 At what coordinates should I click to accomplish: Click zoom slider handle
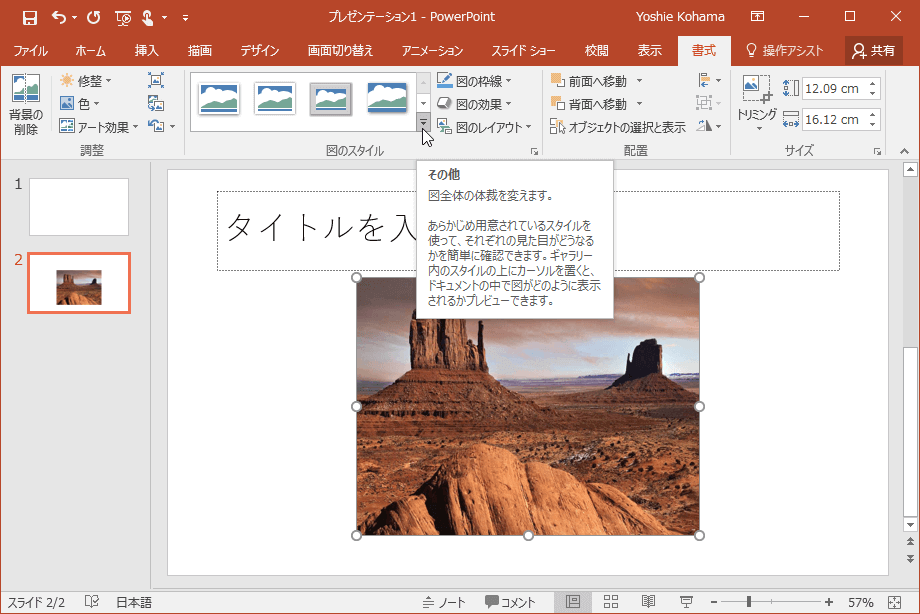(x=749, y=602)
